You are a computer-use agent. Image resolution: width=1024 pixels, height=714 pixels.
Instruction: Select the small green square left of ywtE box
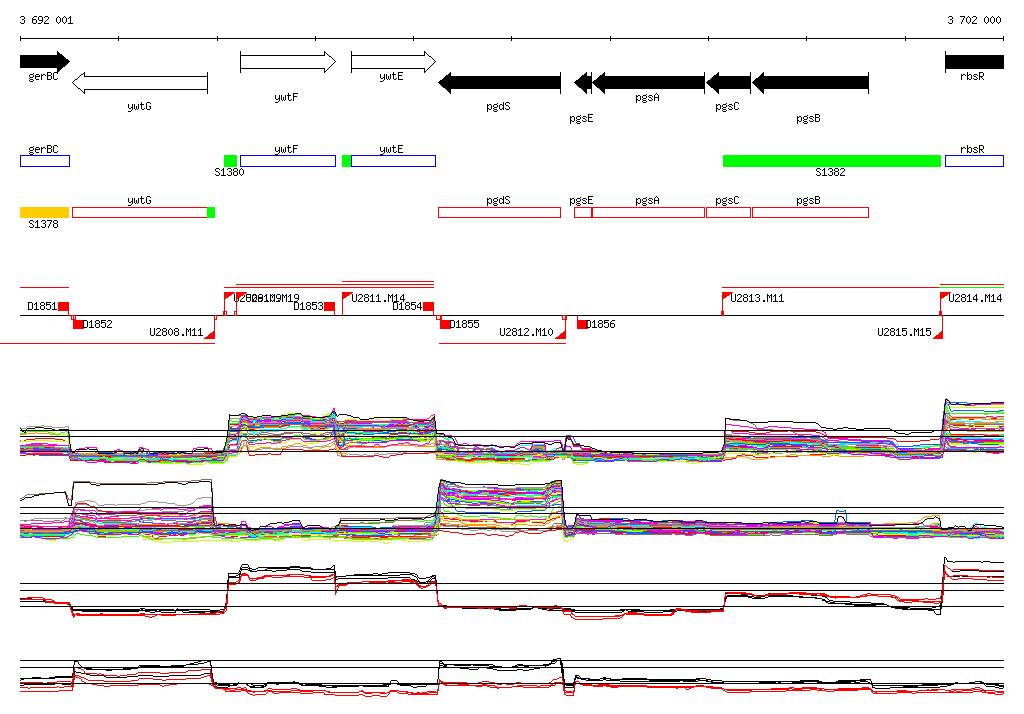[347, 161]
